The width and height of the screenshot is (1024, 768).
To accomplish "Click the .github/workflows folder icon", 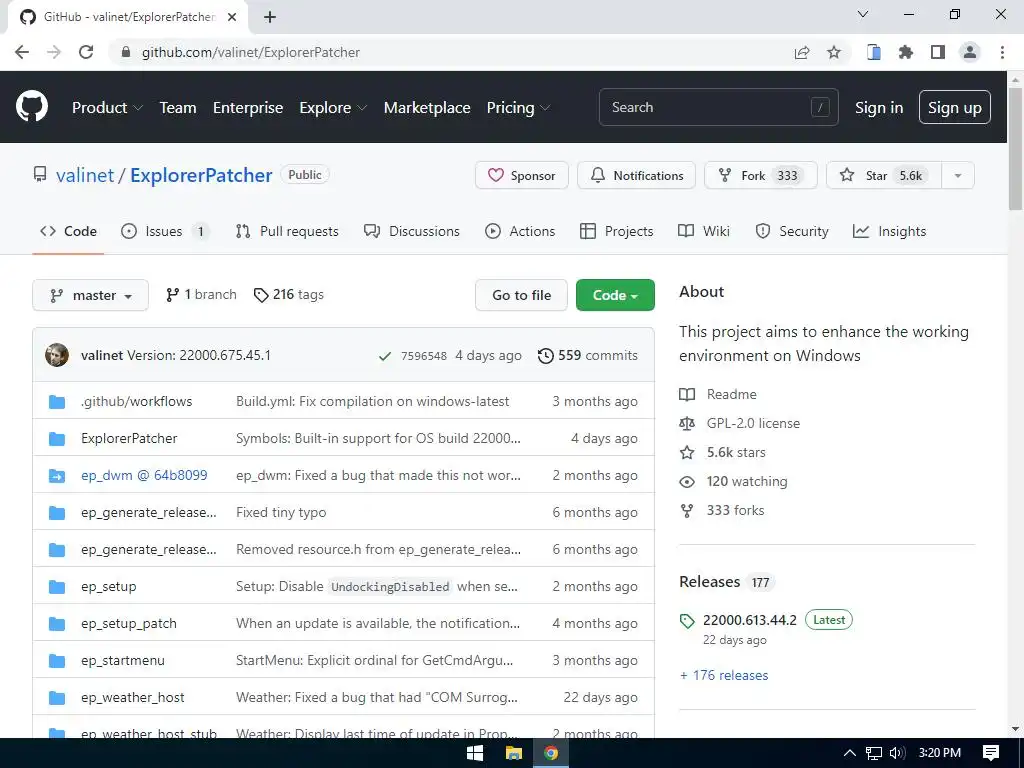I will [x=57, y=402].
